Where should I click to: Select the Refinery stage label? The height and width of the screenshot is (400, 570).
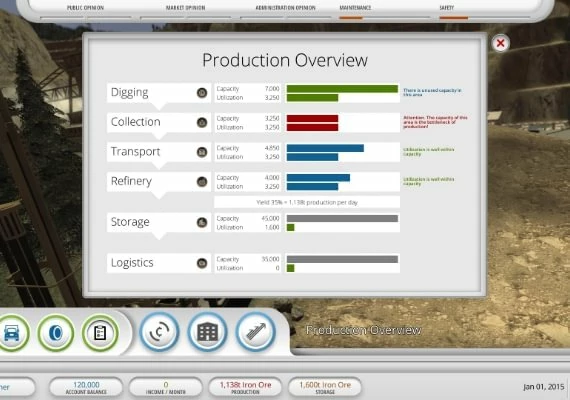tap(131, 181)
